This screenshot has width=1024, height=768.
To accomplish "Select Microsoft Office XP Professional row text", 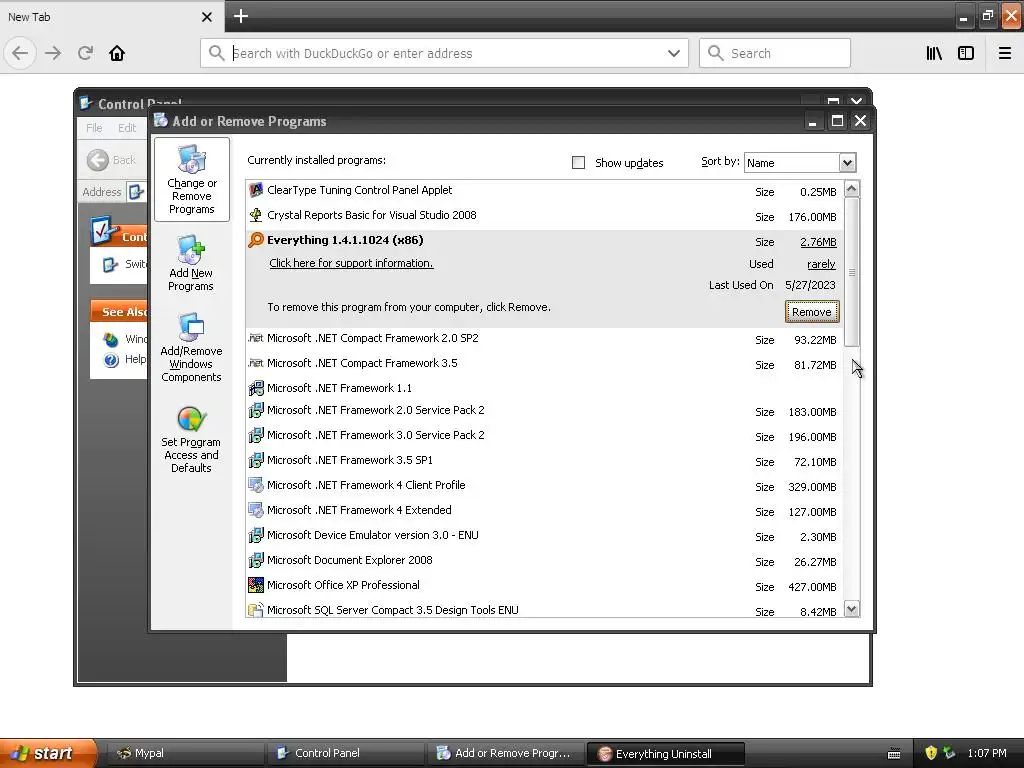I will [344, 585].
